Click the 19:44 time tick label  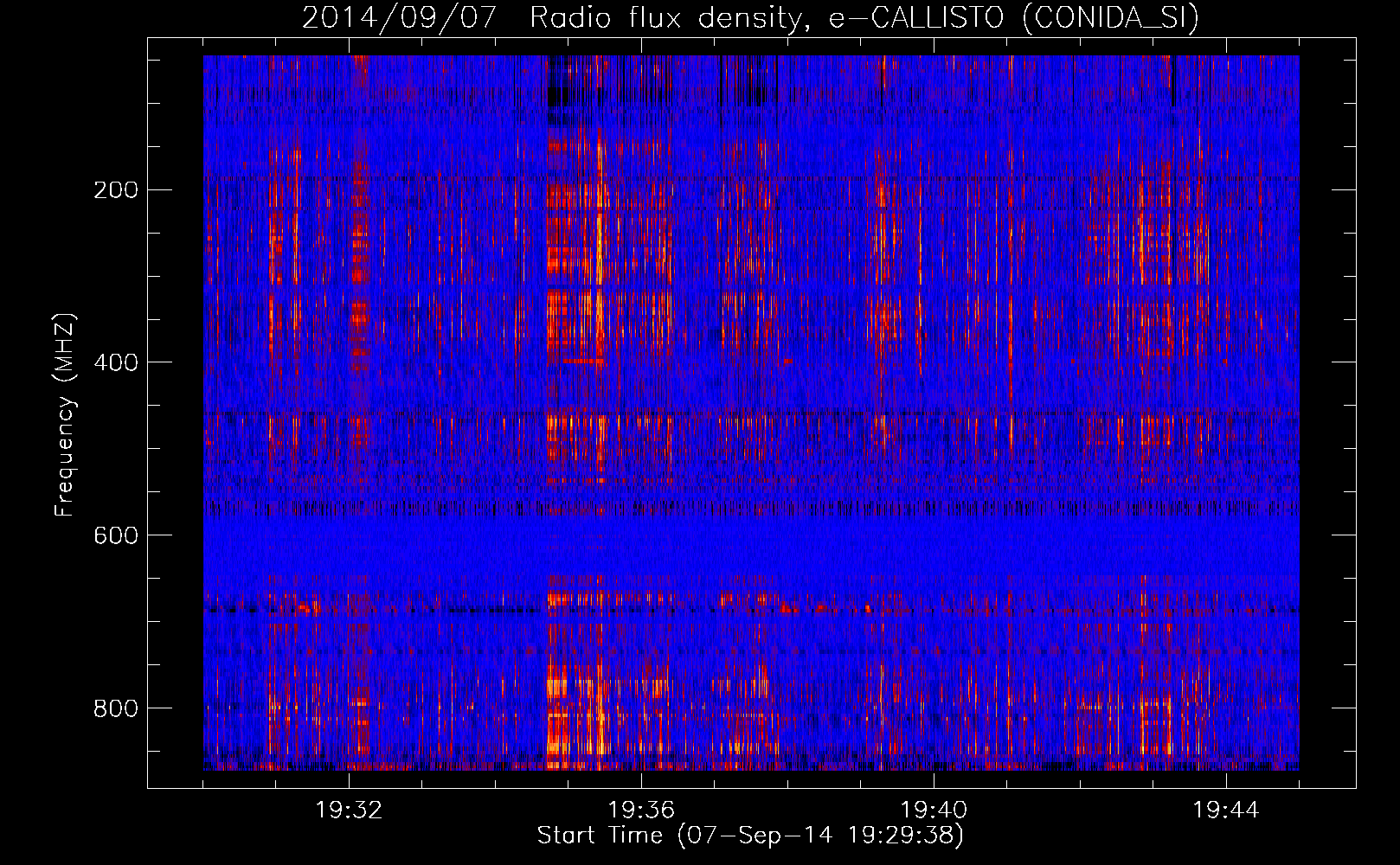click(x=1226, y=811)
